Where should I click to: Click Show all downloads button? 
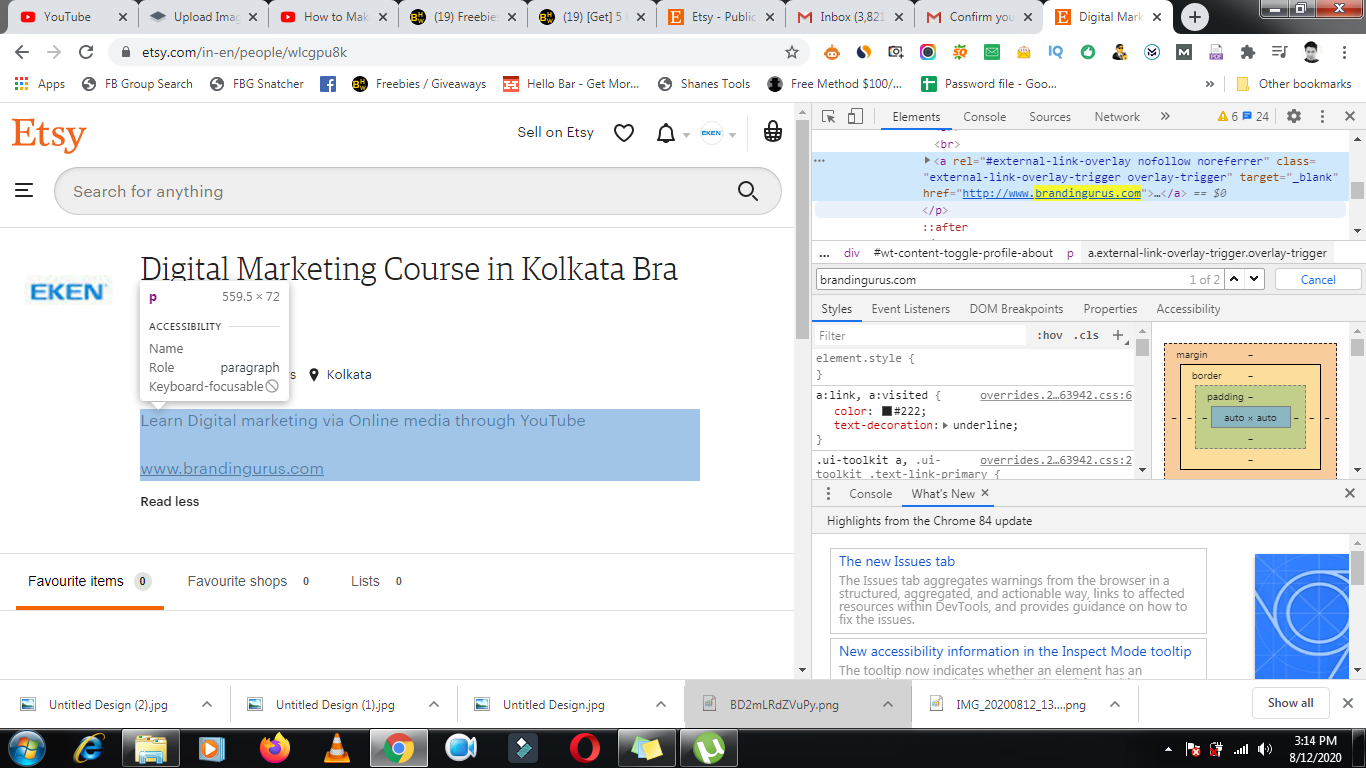tap(1291, 703)
